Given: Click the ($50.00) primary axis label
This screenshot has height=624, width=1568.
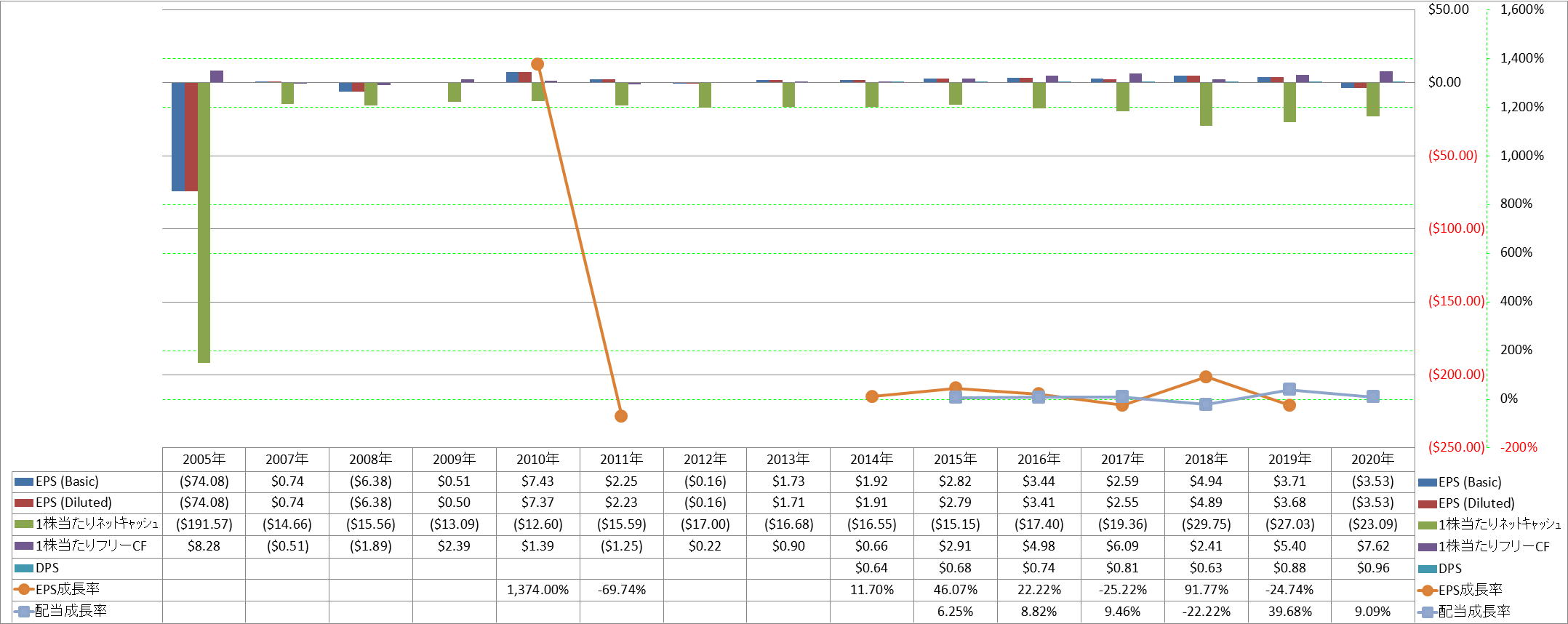Looking at the screenshot, I should [1453, 156].
